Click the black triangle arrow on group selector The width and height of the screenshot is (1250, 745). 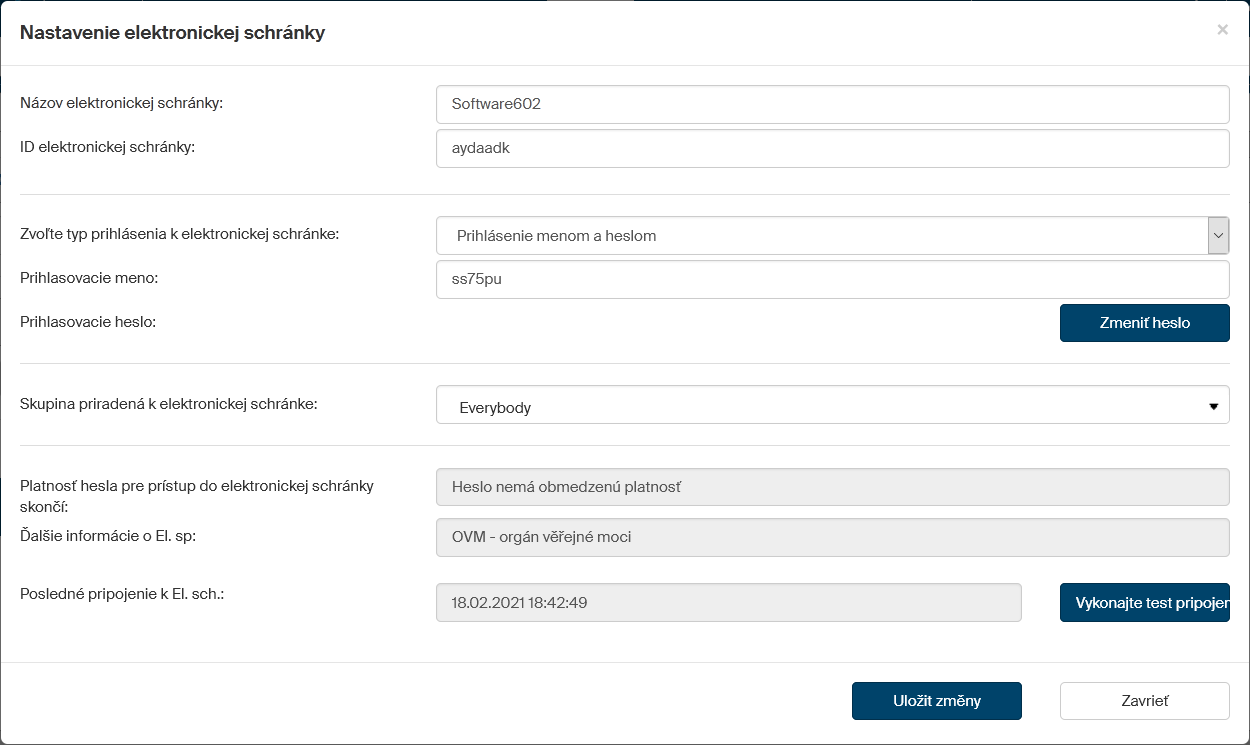tap(1213, 407)
